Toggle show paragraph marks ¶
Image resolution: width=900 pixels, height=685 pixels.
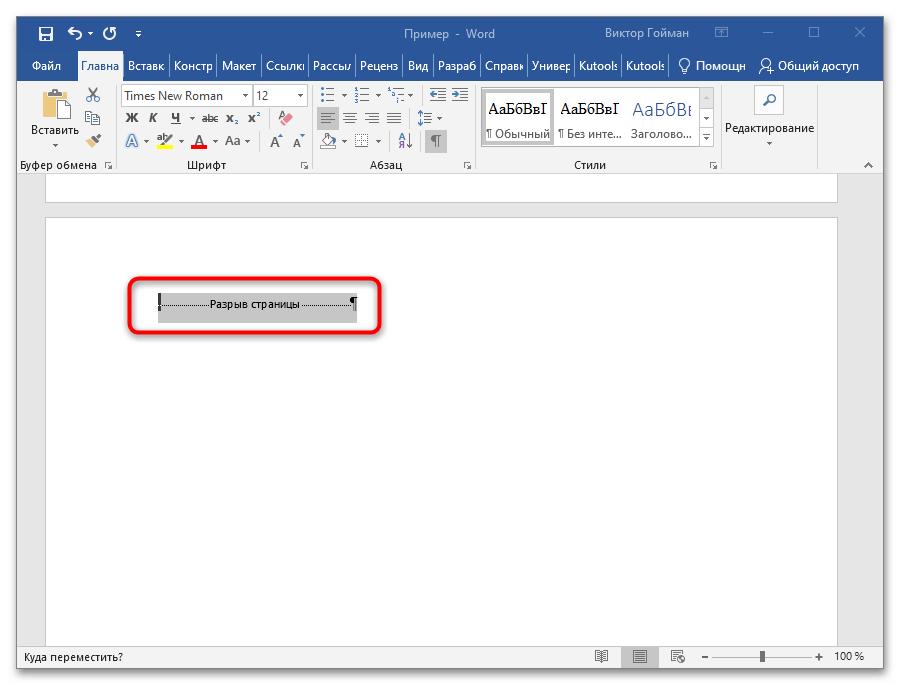point(436,141)
